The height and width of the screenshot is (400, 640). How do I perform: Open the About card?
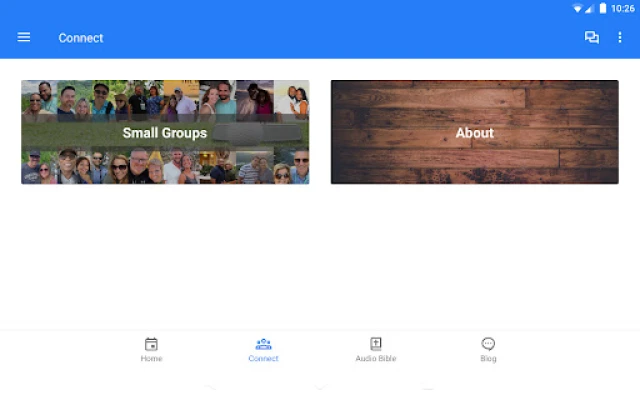[475, 132]
